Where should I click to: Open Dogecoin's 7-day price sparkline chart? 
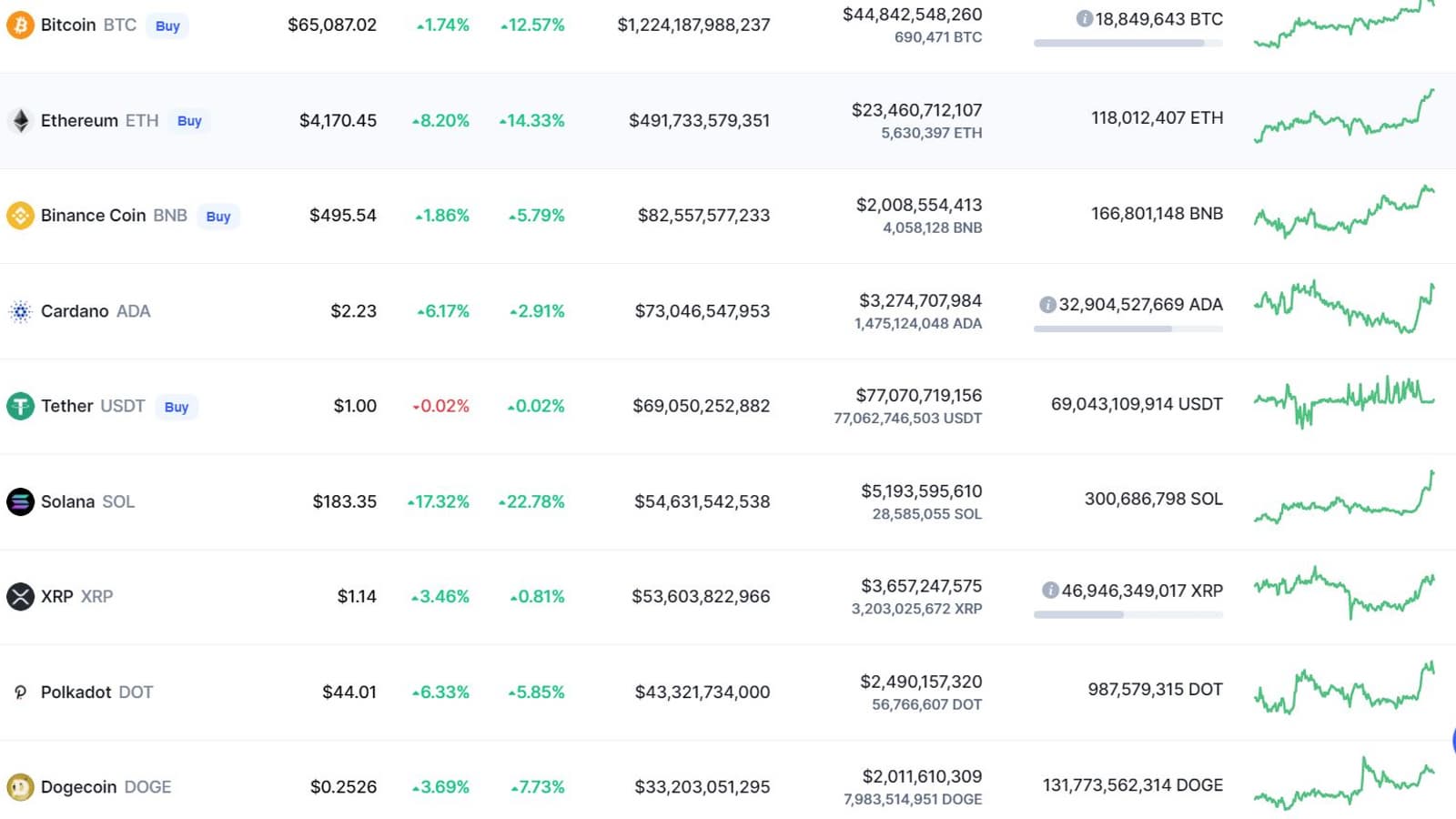1343,784
